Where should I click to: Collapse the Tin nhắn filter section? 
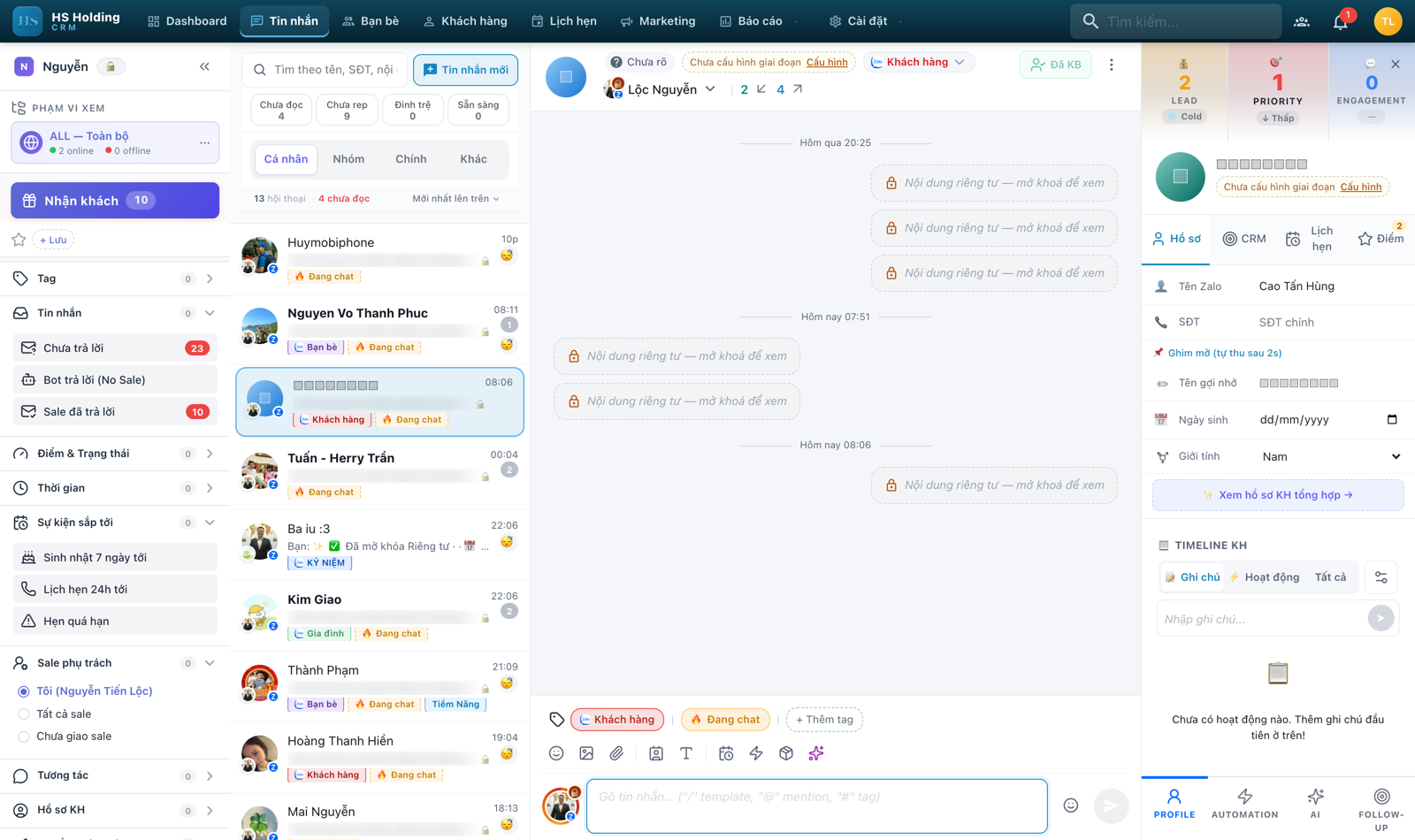point(115,313)
